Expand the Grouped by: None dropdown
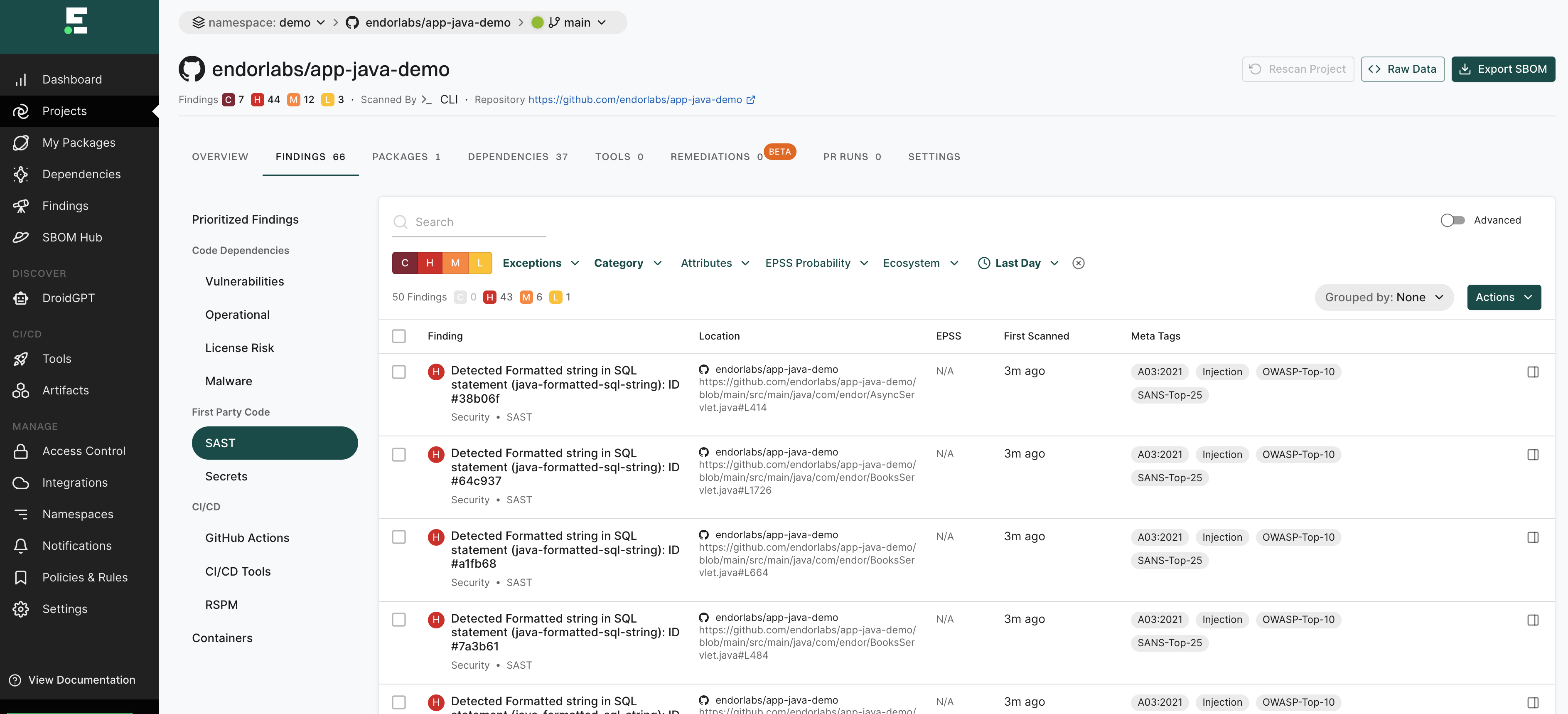This screenshot has height=714, width=1568. (x=1384, y=297)
